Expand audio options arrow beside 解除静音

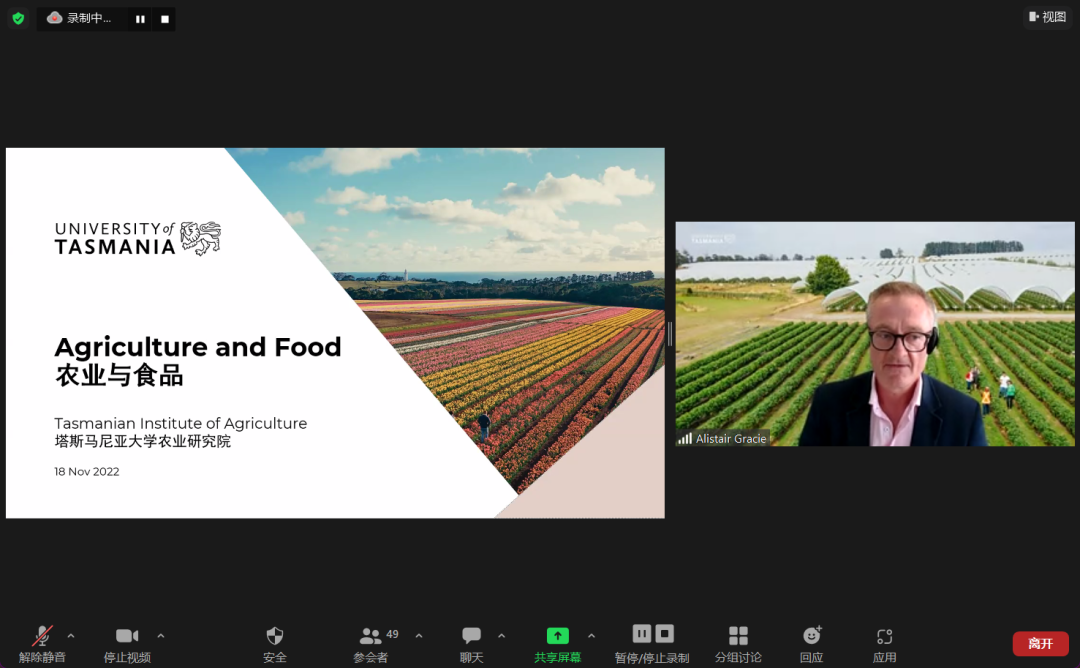point(71,635)
